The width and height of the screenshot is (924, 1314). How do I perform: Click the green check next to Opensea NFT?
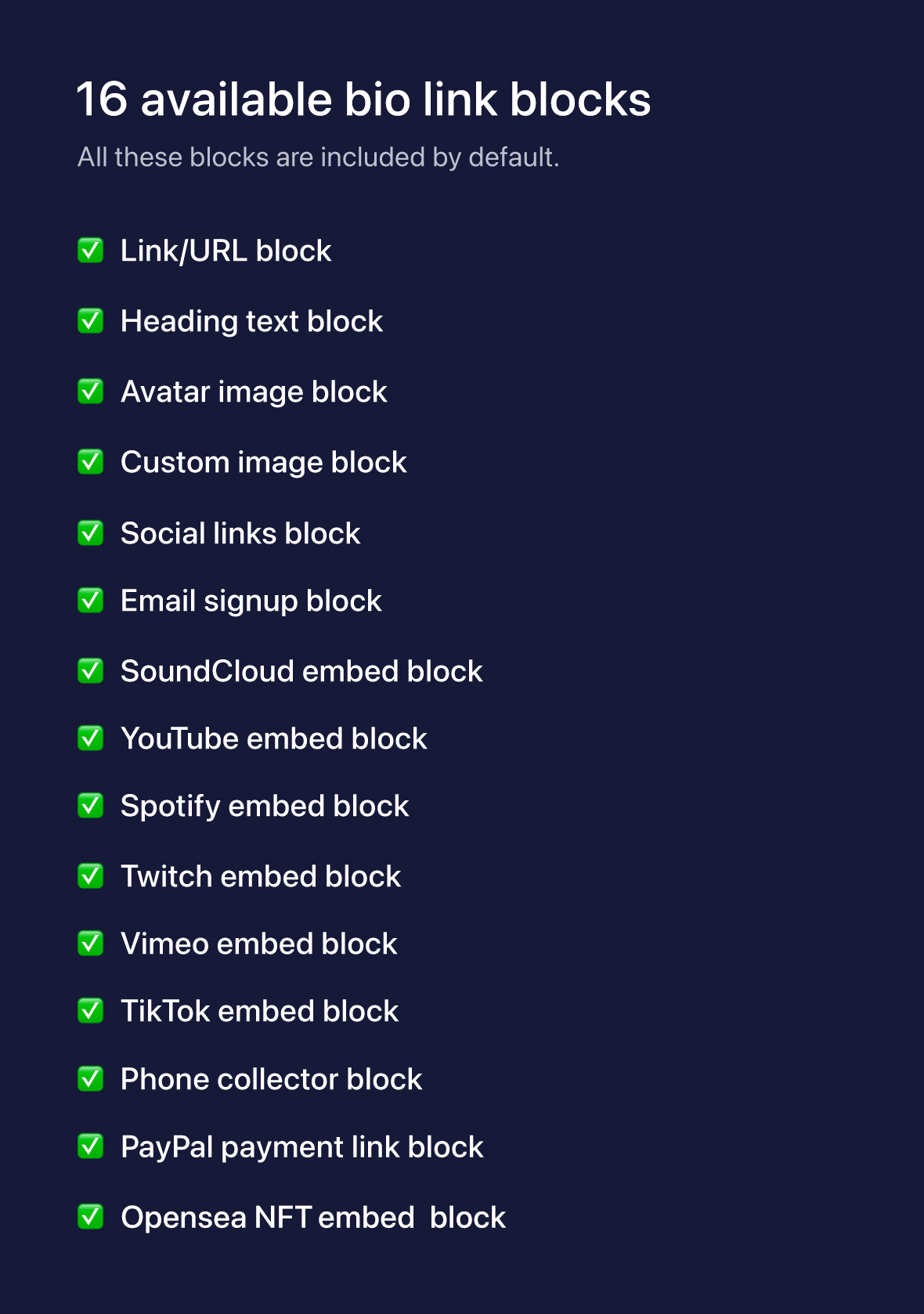91,1217
